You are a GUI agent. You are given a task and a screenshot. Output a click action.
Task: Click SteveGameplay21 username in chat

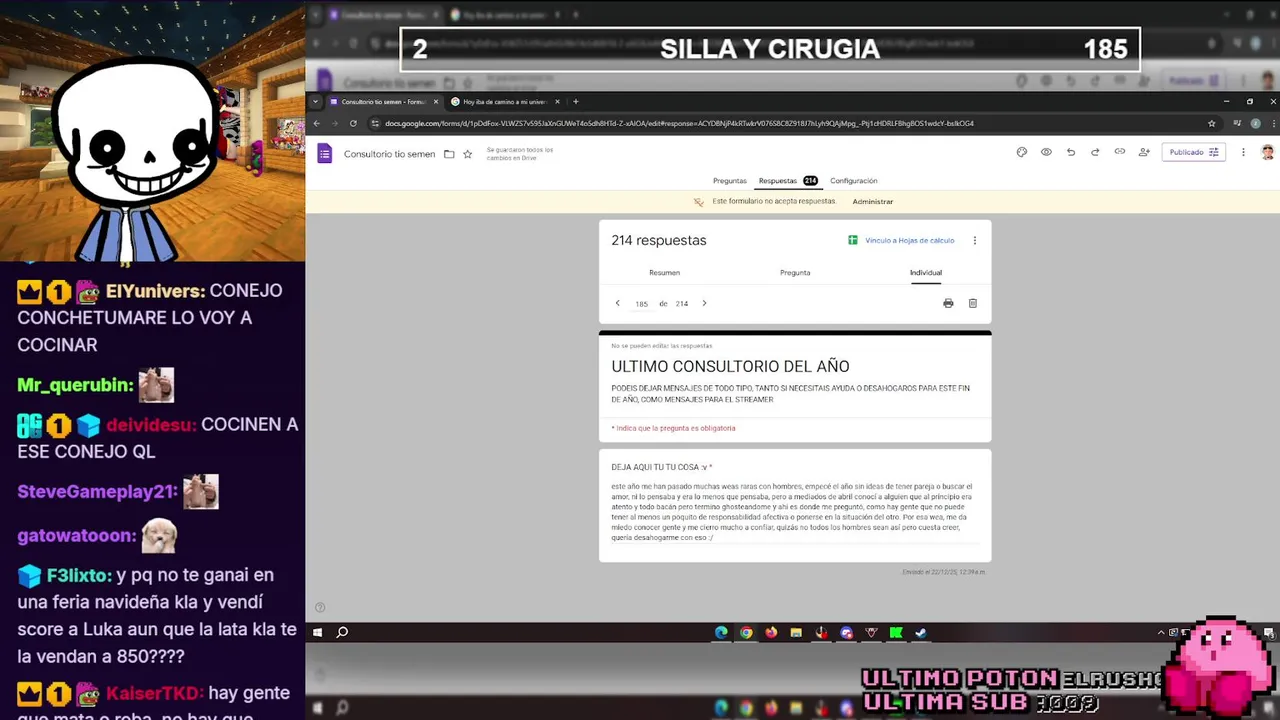97,492
